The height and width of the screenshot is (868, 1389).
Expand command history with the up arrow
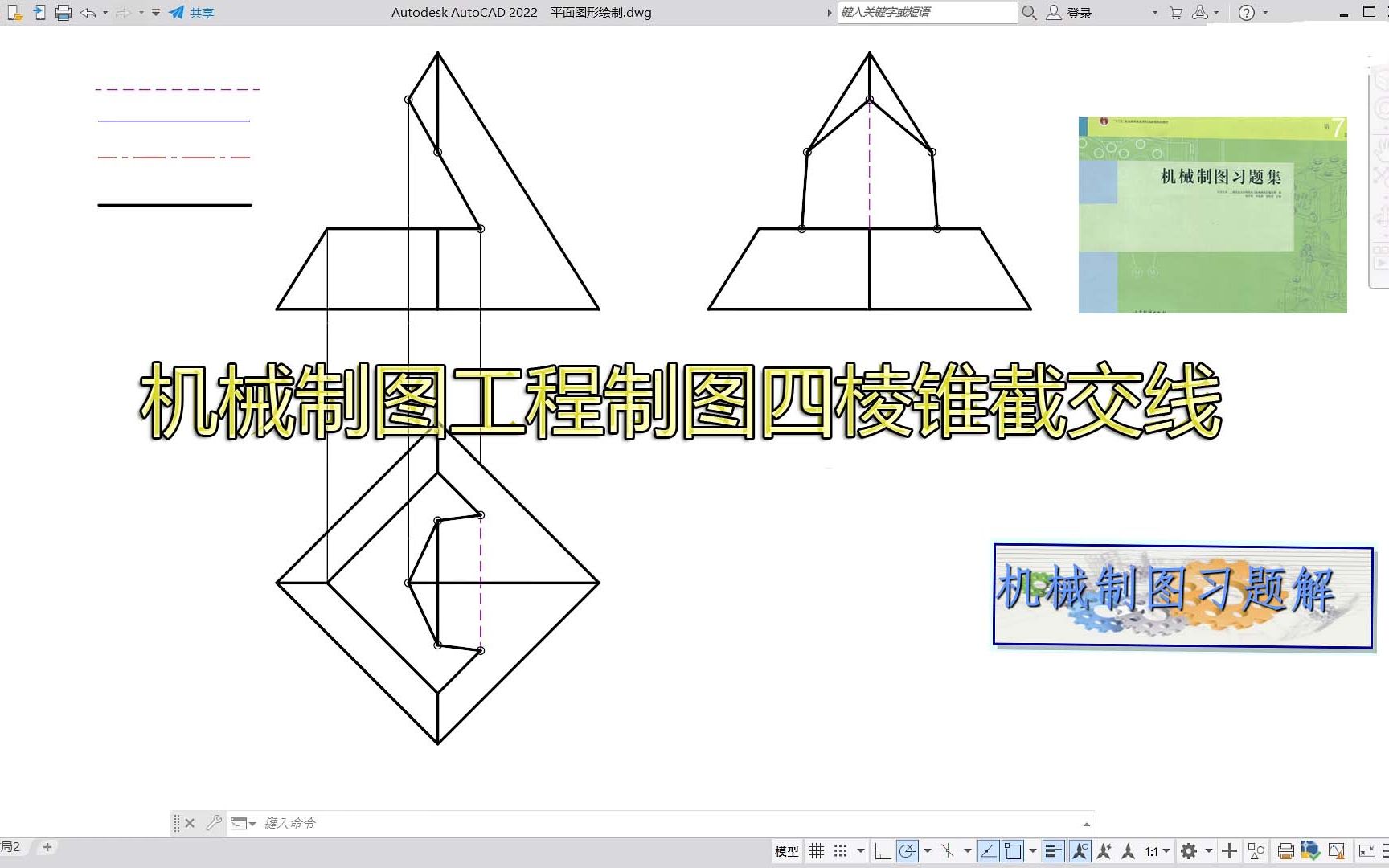(x=1087, y=824)
